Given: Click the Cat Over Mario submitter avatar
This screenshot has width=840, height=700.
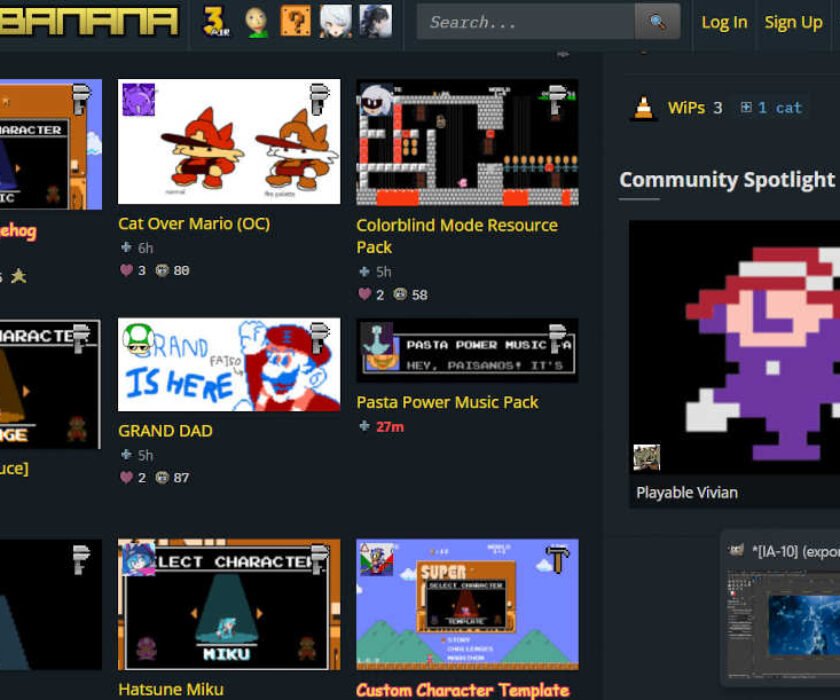Looking at the screenshot, I should (x=138, y=99).
